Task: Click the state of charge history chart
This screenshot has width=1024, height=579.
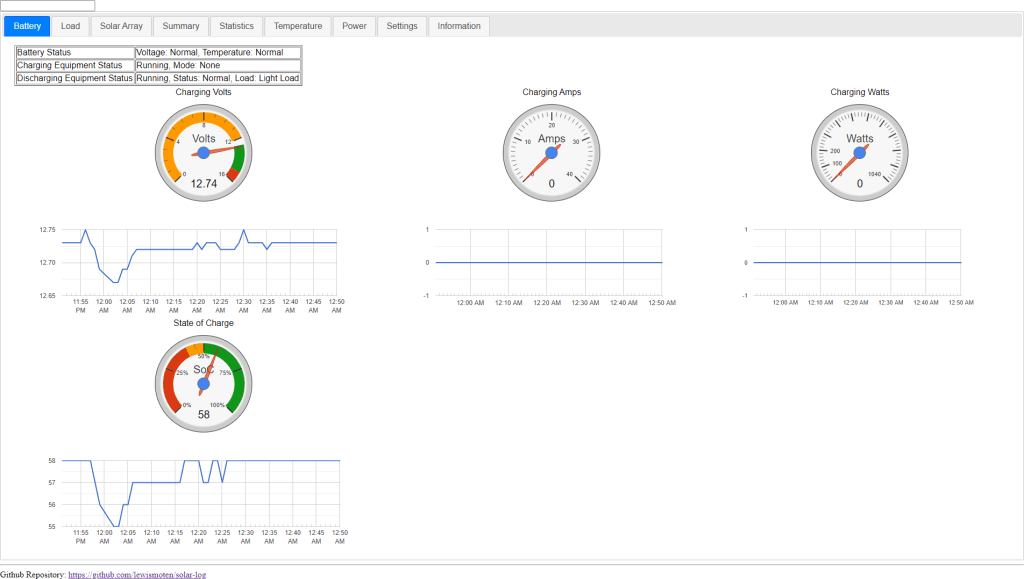Action: 200,492
